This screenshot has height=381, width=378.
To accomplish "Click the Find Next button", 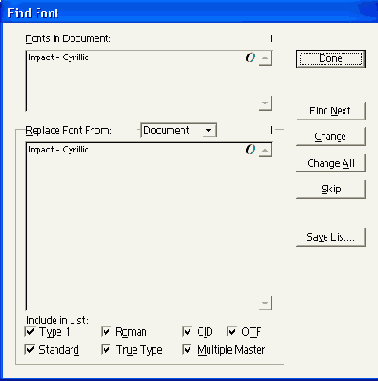I will click(x=331, y=111).
